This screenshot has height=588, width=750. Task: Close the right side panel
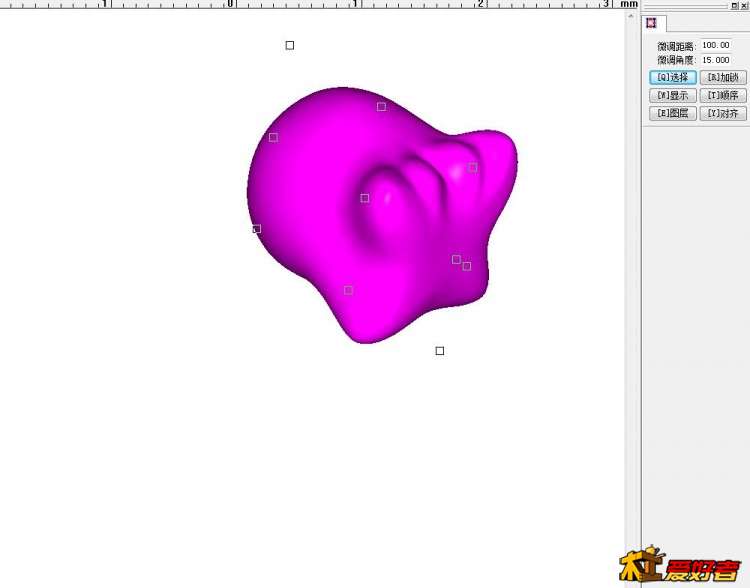744,5
